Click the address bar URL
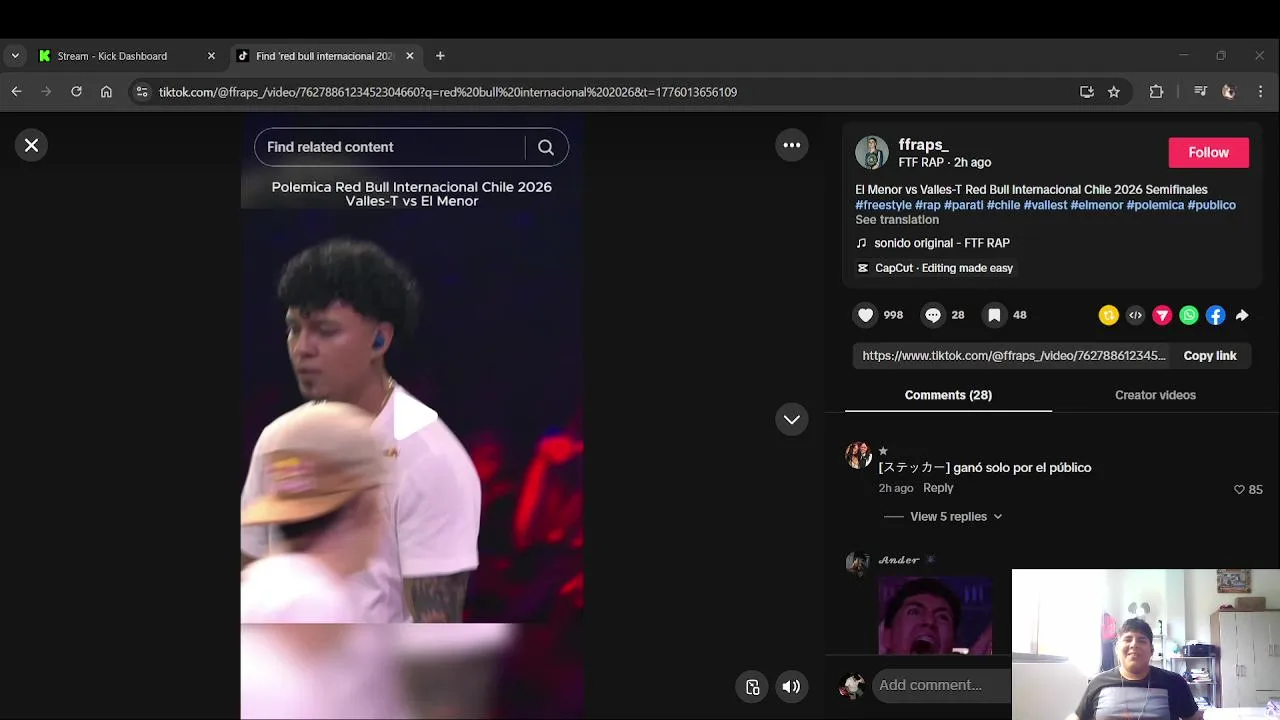Viewport: 1280px width, 720px height. tap(448, 92)
